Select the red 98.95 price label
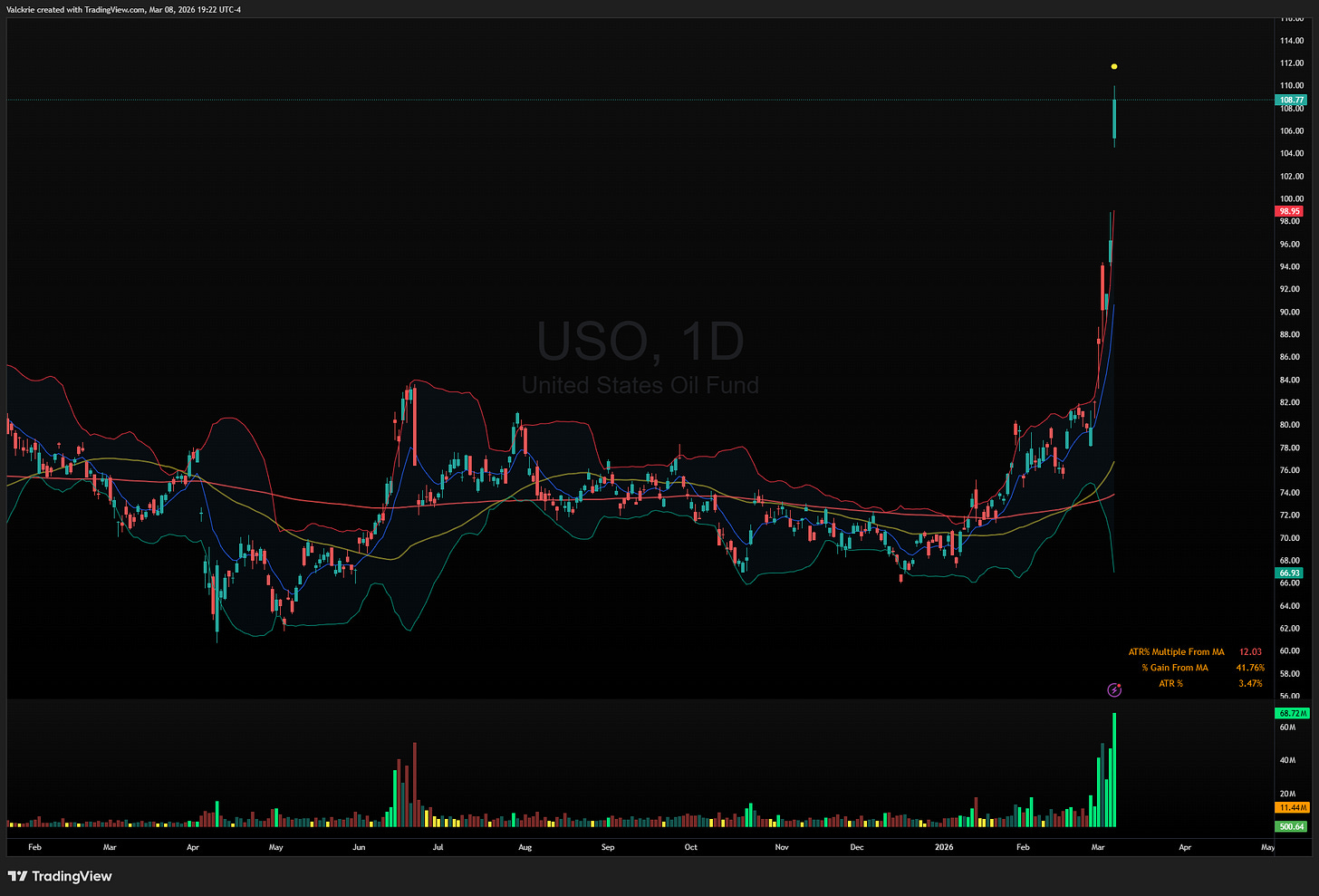The height and width of the screenshot is (896, 1319). [1290, 211]
